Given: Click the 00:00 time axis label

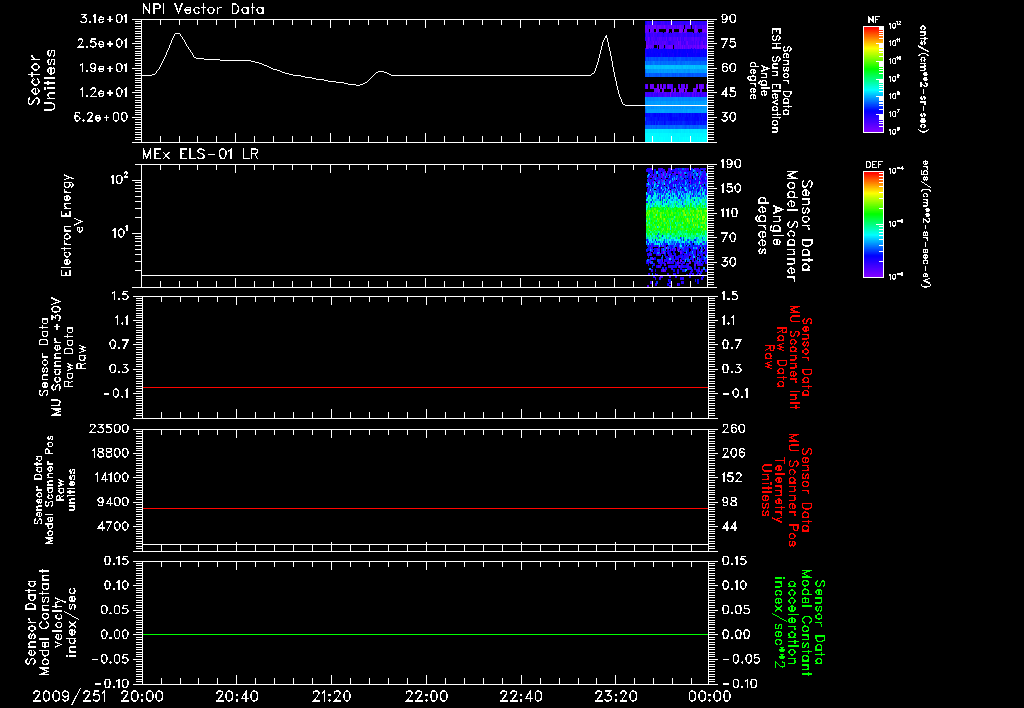Looking at the screenshot, I should point(709,697).
